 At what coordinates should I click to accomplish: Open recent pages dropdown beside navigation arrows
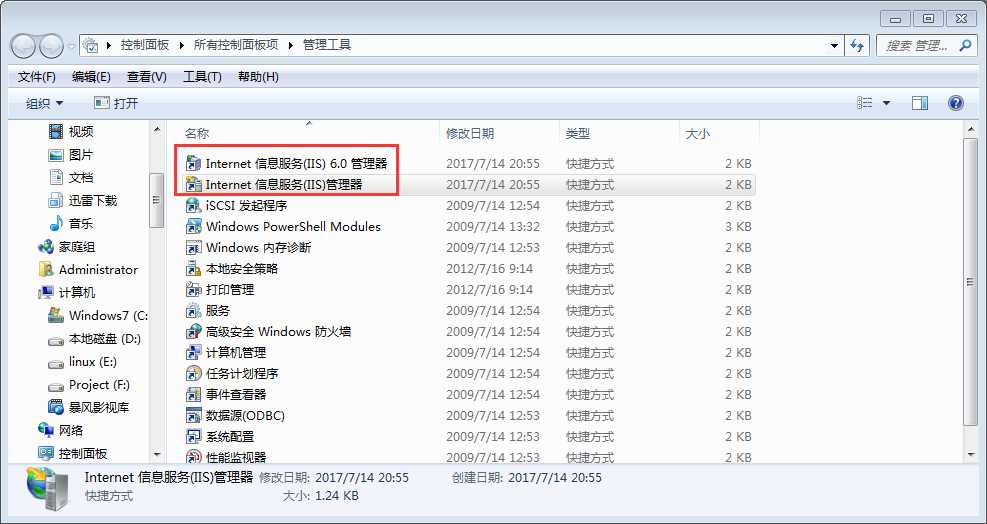point(71,46)
